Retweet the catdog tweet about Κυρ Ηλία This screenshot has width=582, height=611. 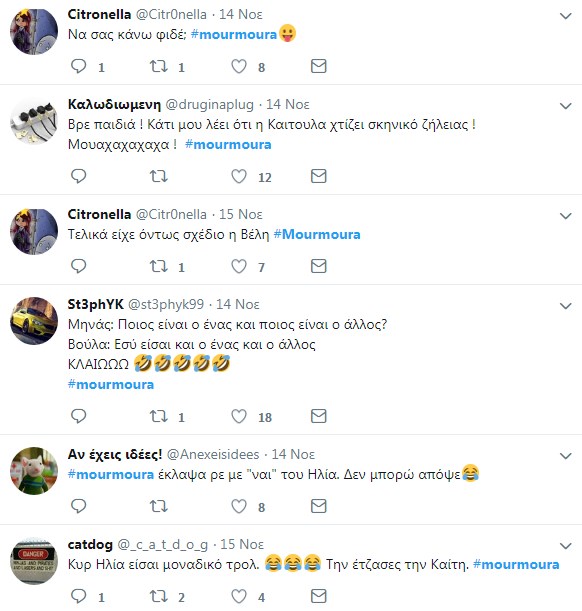pyautogui.click(x=159, y=596)
